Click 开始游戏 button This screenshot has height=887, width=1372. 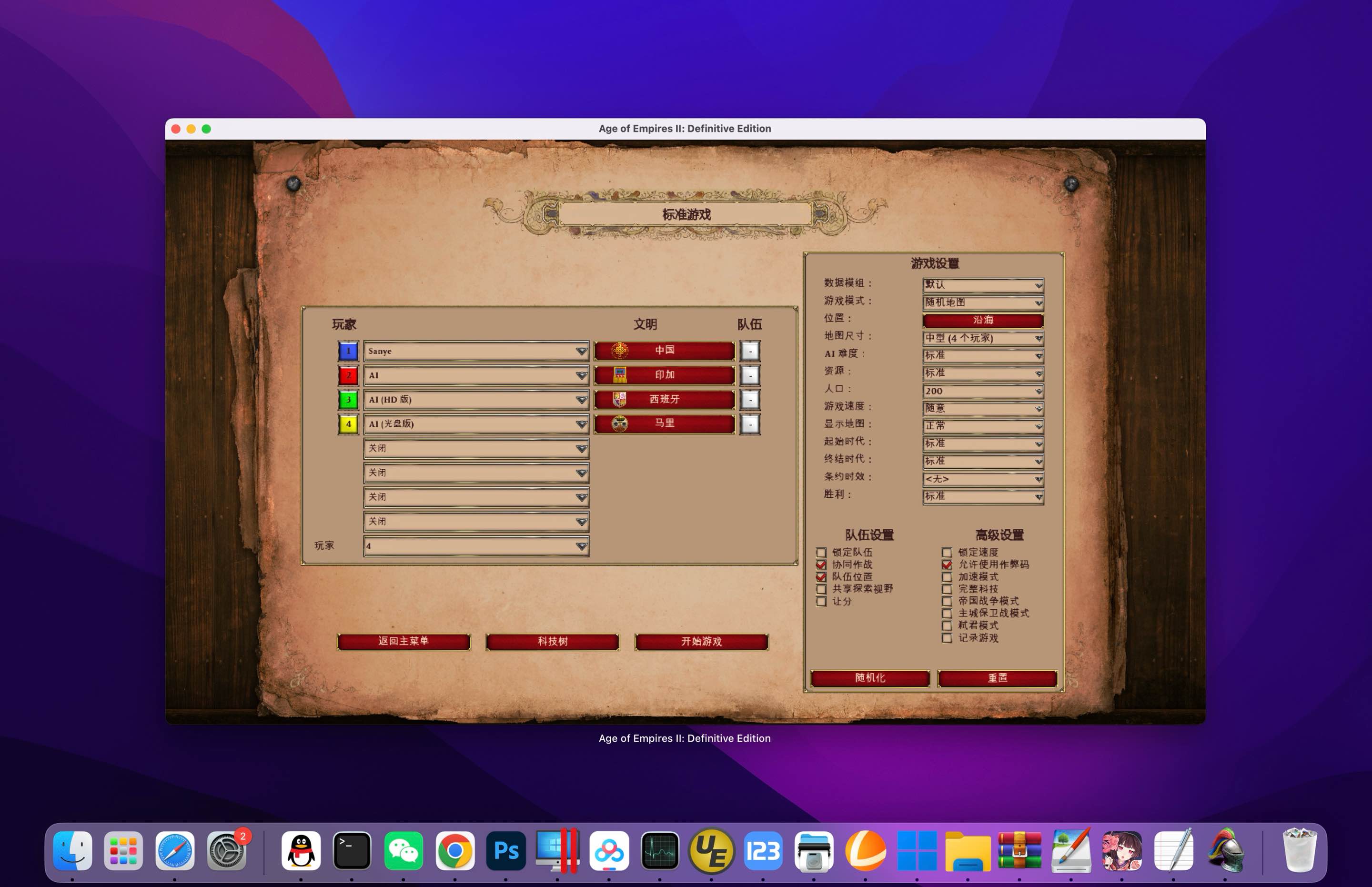tap(701, 642)
